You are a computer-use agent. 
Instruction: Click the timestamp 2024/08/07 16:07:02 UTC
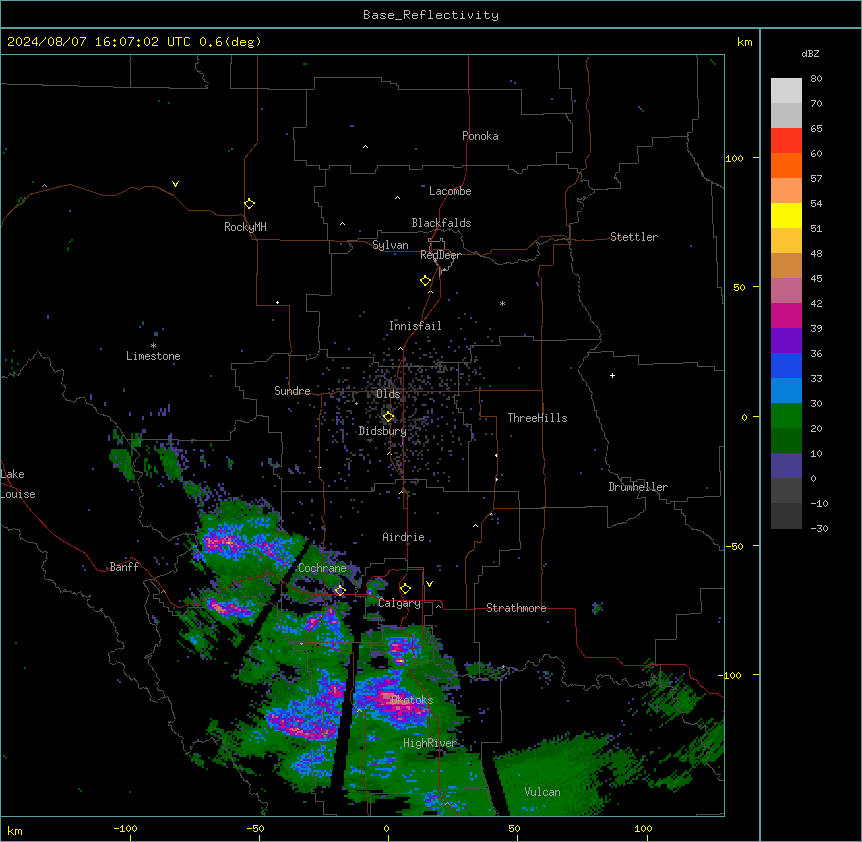[99, 42]
